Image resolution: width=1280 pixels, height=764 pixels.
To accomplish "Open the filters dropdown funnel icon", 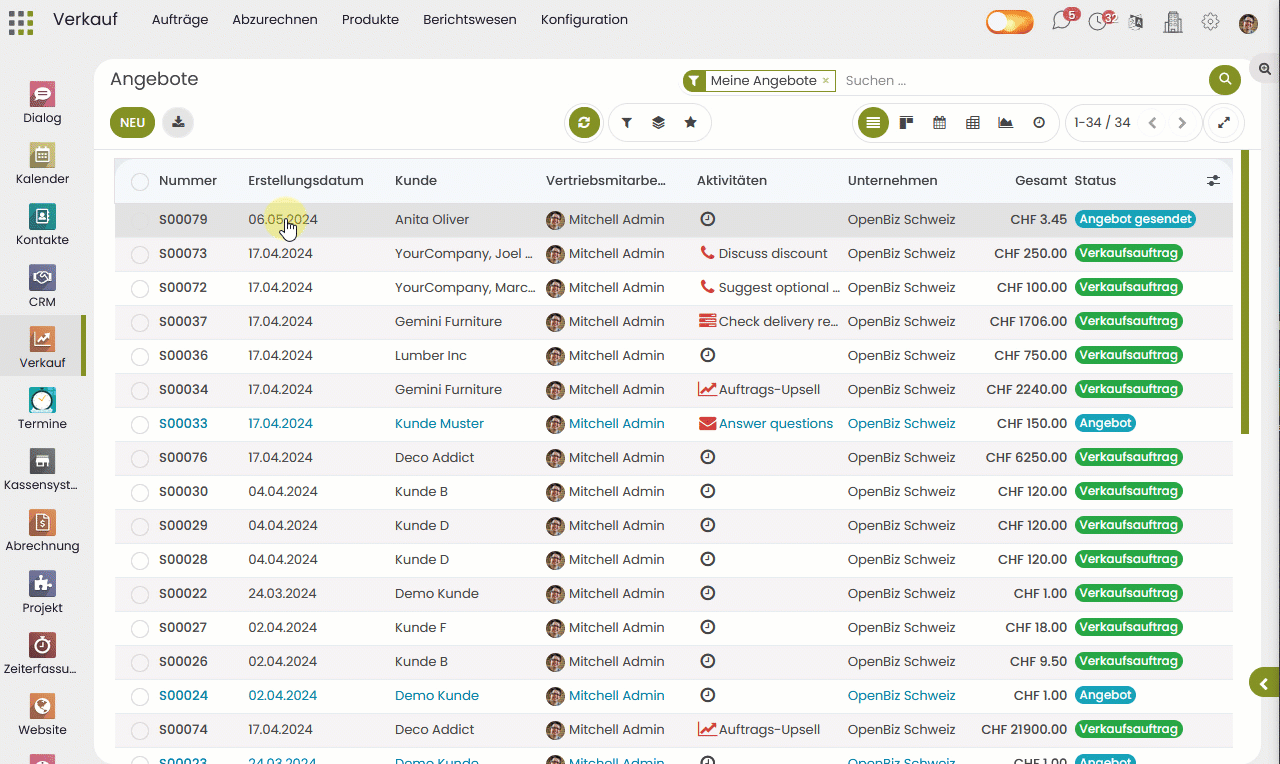I will point(626,122).
